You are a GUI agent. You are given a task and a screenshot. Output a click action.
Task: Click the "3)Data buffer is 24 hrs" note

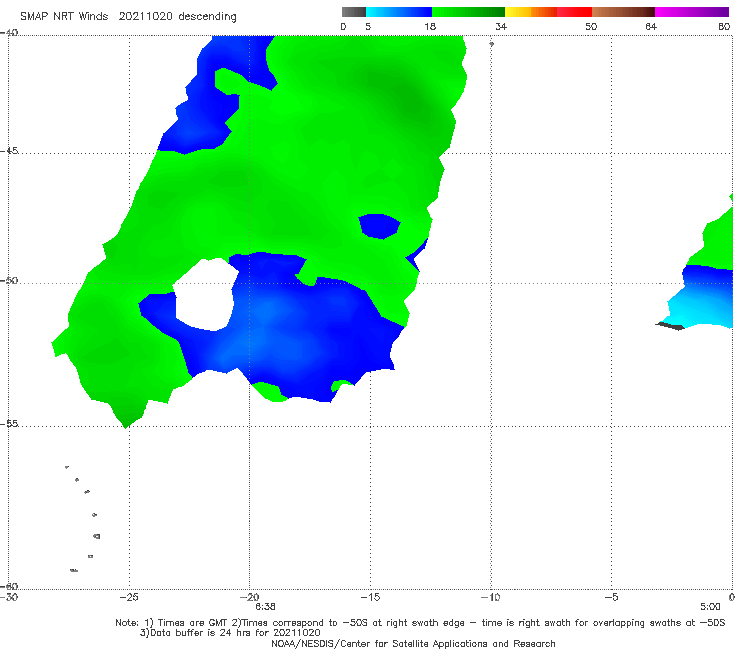click(x=230, y=633)
